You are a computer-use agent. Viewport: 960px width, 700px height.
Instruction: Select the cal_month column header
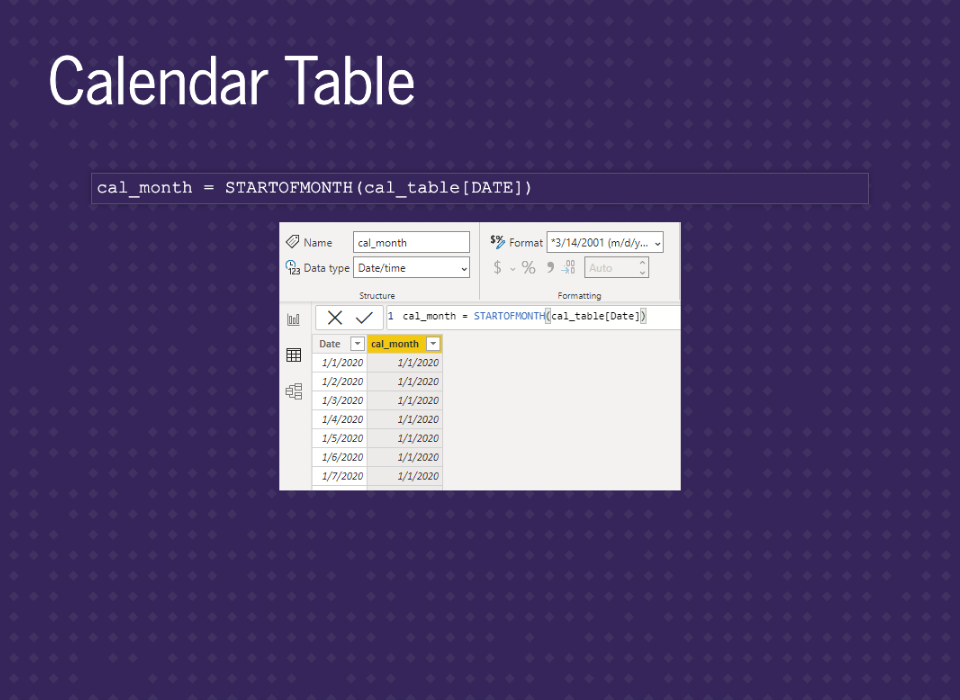click(x=396, y=344)
